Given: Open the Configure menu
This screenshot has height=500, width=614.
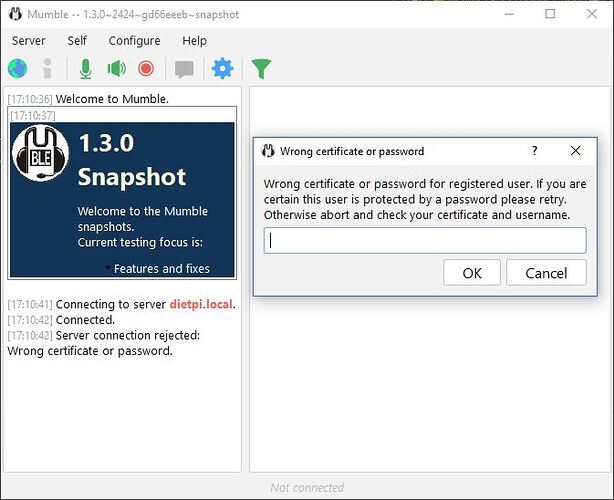Looking at the screenshot, I should 134,40.
